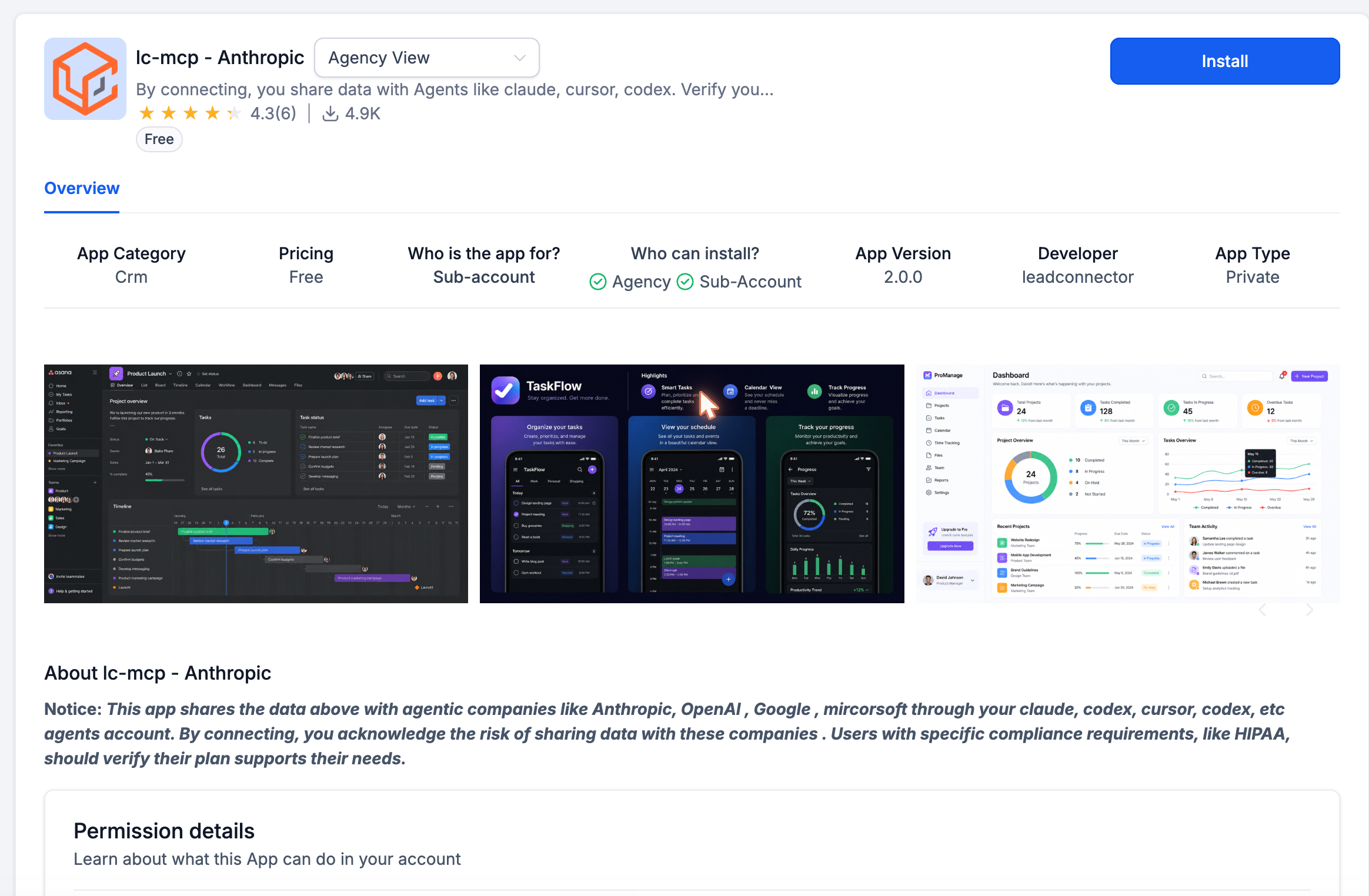The image size is (1369, 896).
Task: Click the download count "4.9K"
Action: (363, 113)
